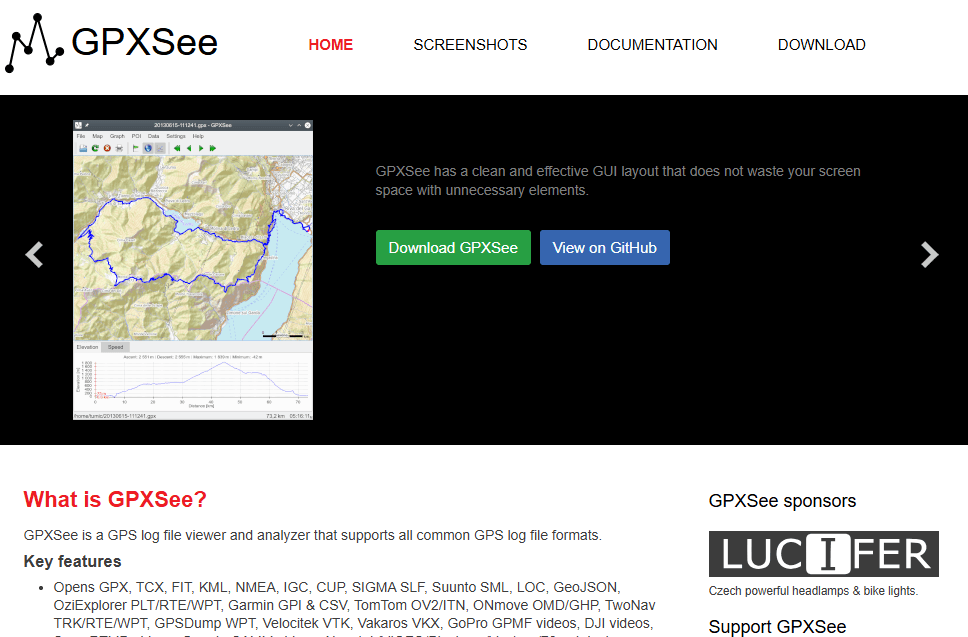Advance carousel with right arrow
This screenshot has width=968, height=637.
[930, 254]
